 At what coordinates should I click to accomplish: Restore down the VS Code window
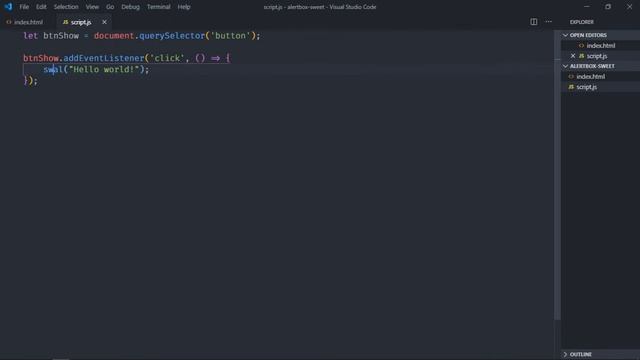pos(608,7)
